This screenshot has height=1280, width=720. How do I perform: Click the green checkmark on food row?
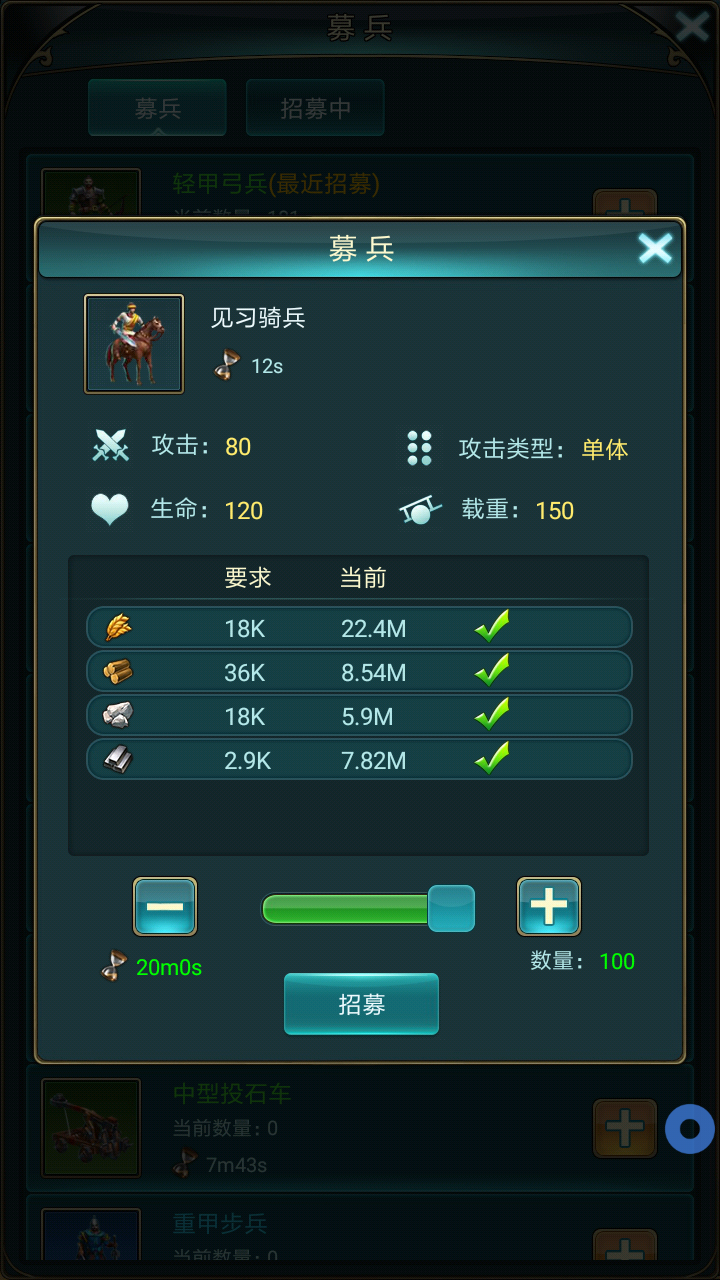point(492,627)
